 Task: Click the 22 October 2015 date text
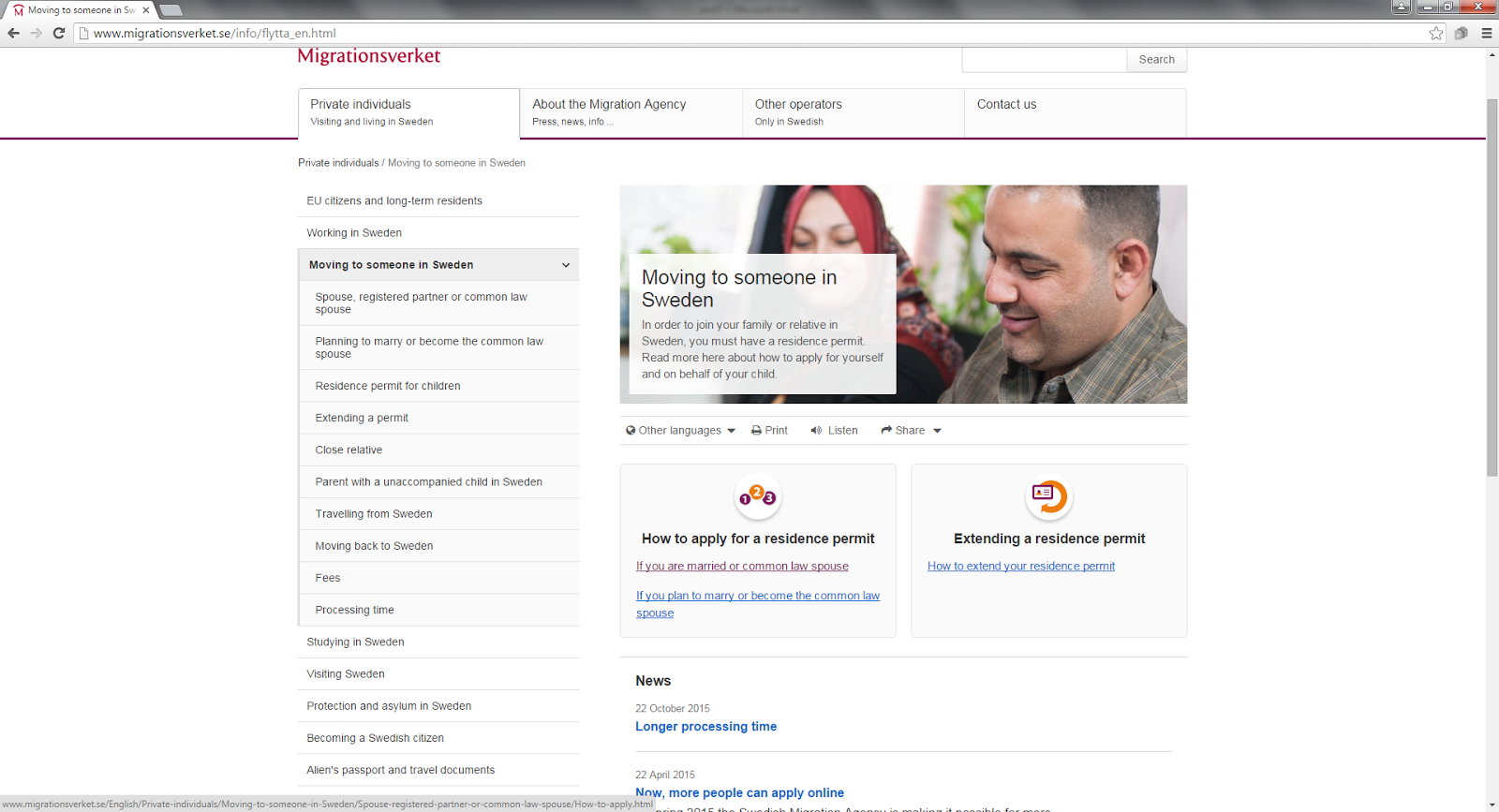tap(673, 709)
